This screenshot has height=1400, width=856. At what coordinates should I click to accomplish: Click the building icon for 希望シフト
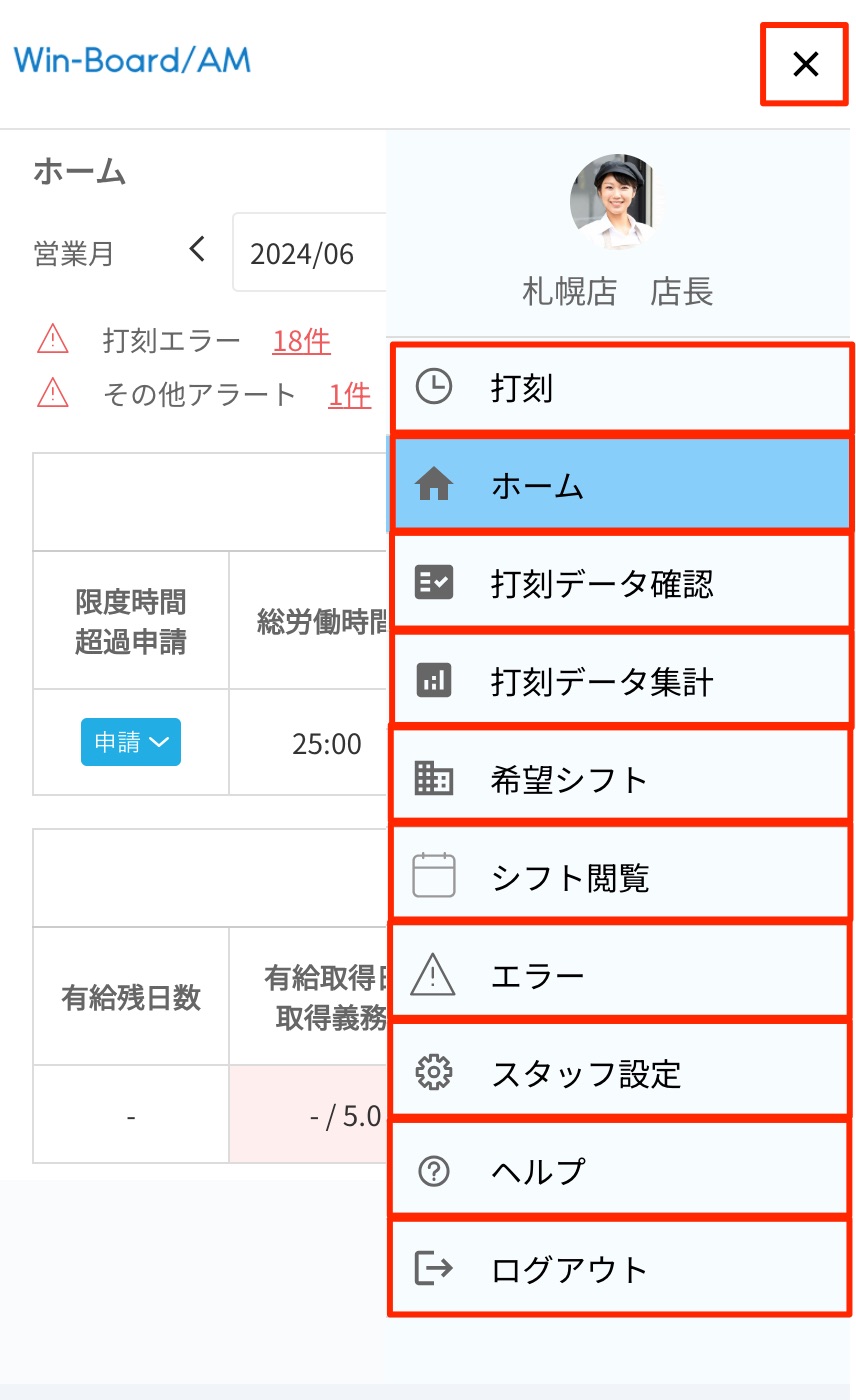click(x=433, y=778)
